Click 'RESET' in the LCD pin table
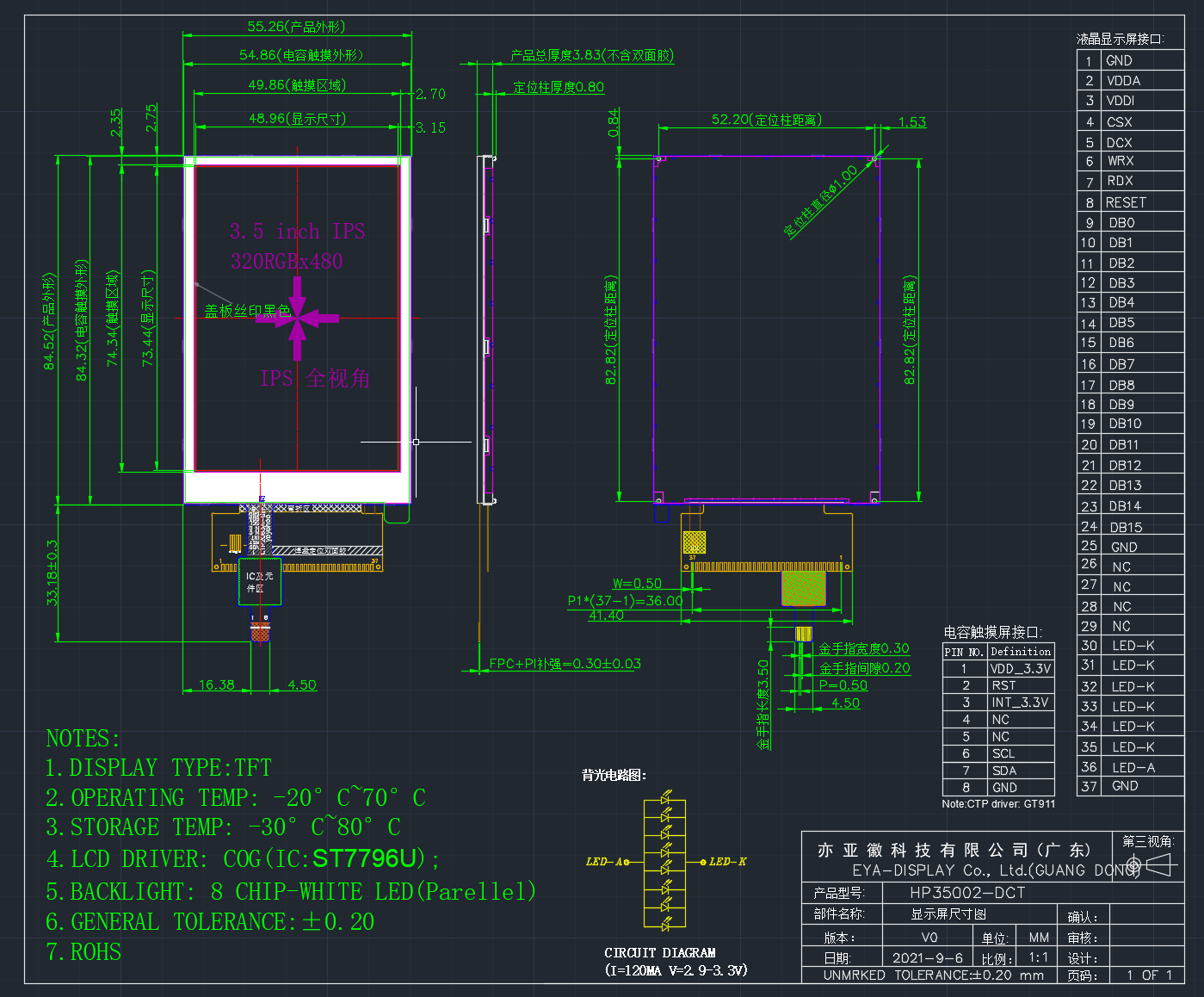1204x997 pixels. pyautogui.click(x=1126, y=202)
